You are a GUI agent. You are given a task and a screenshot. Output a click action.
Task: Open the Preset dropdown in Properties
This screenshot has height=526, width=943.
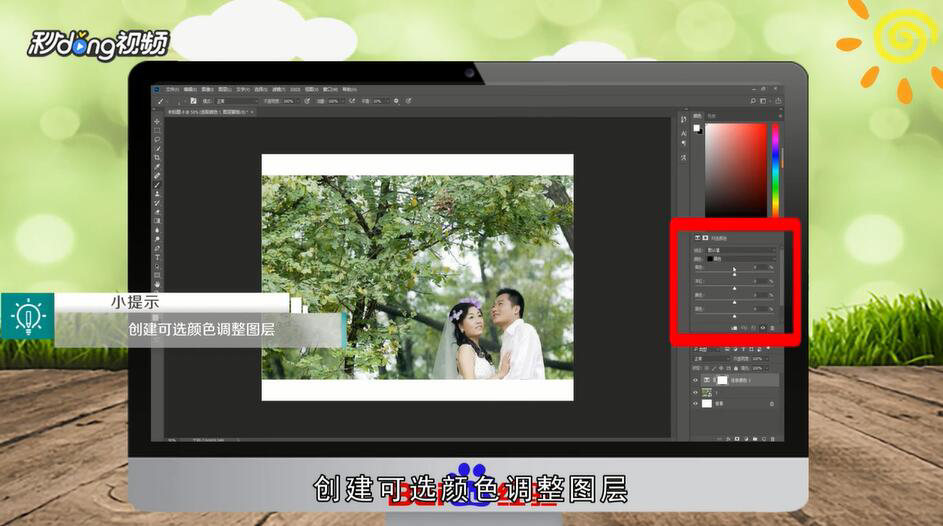(741, 250)
